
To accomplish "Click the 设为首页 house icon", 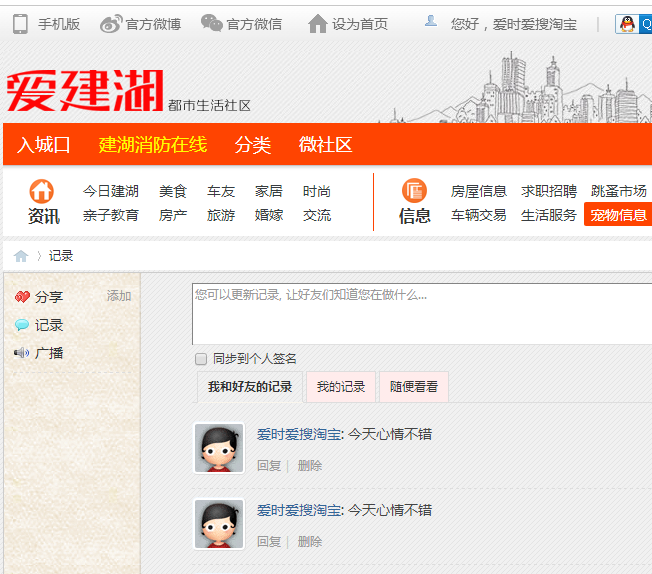I will [x=318, y=23].
